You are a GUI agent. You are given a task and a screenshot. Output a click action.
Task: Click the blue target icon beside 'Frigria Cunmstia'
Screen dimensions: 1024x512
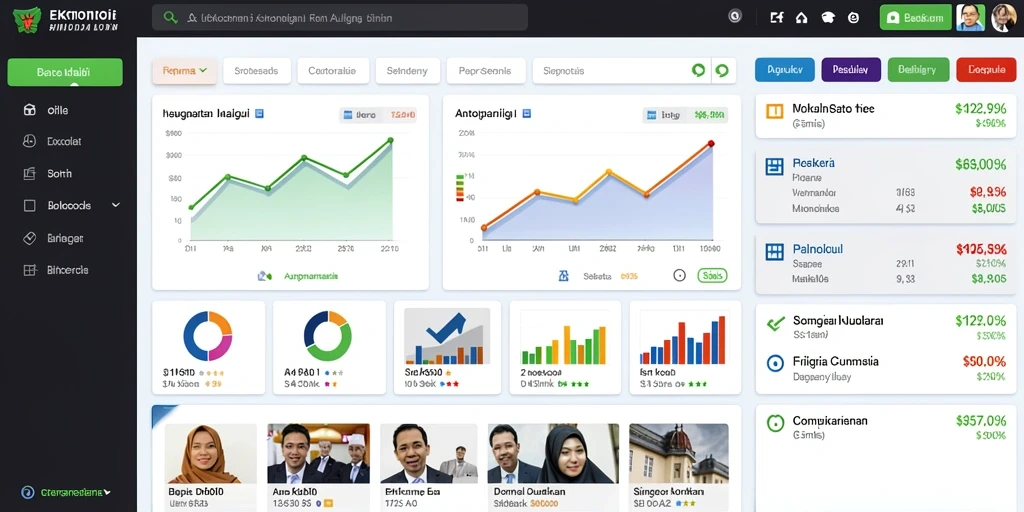[x=775, y=363]
